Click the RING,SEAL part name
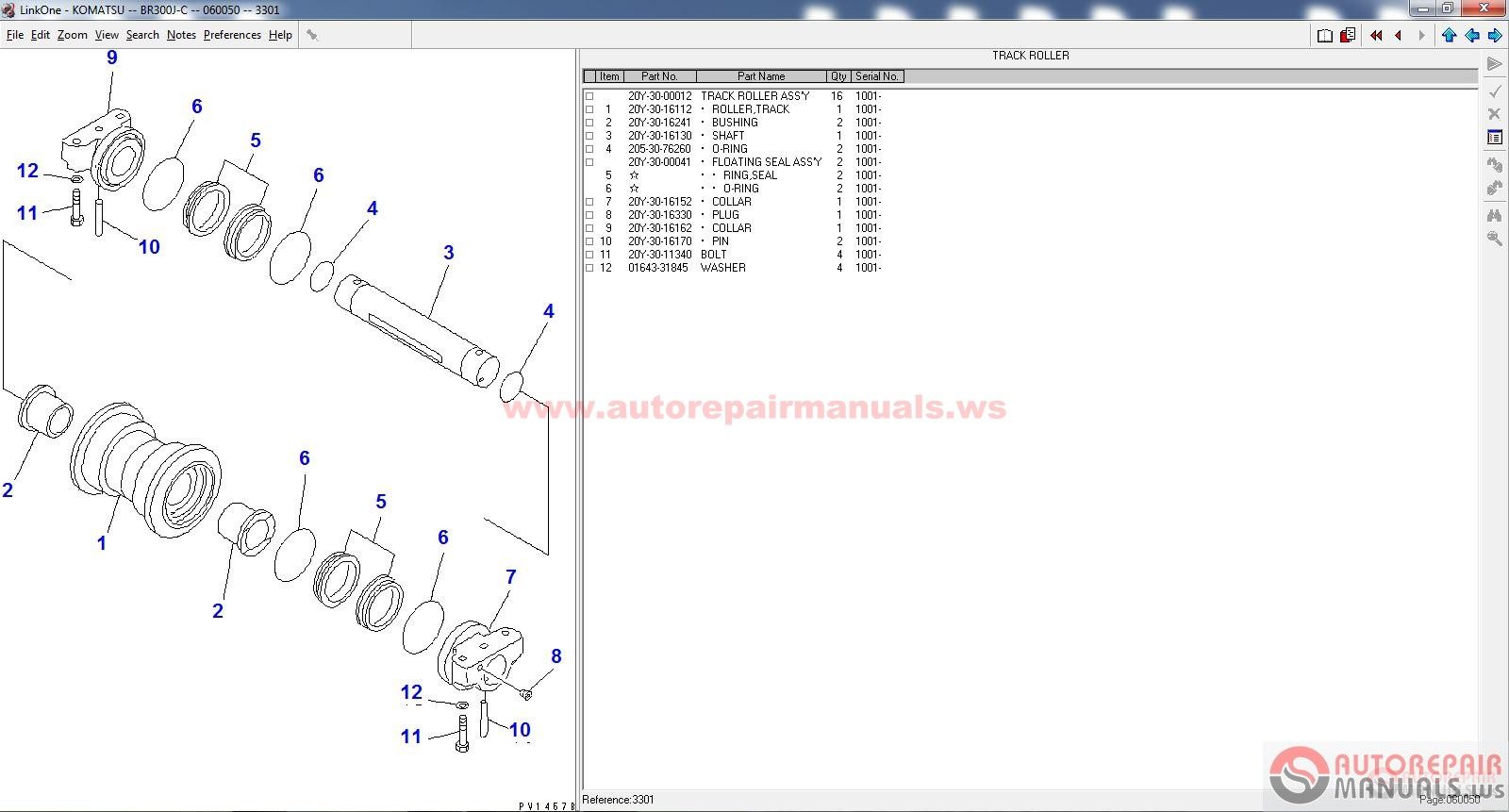The height and width of the screenshot is (812, 1509). 751,175
